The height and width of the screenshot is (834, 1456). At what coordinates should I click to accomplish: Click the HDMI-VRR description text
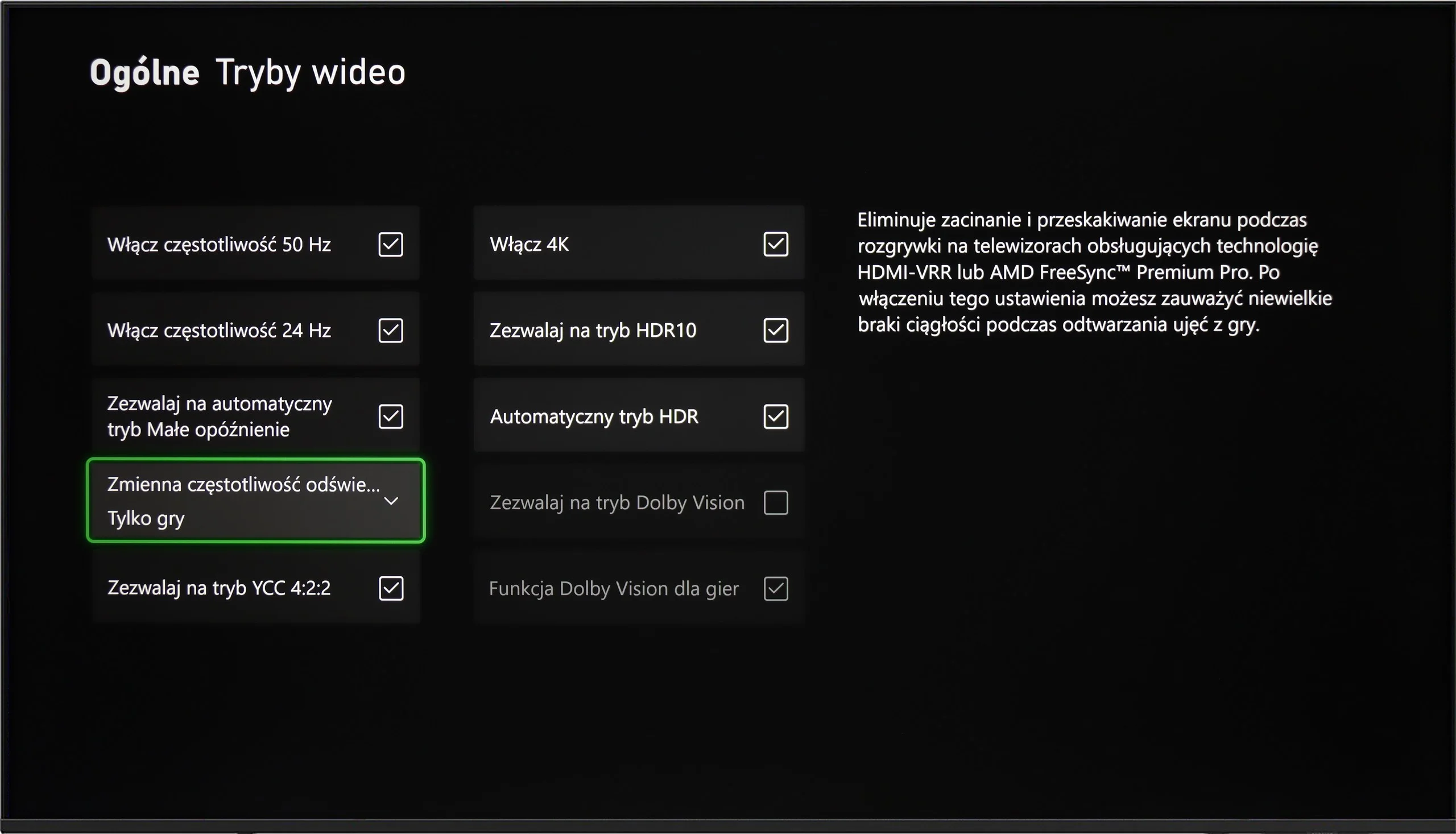tap(1095, 272)
